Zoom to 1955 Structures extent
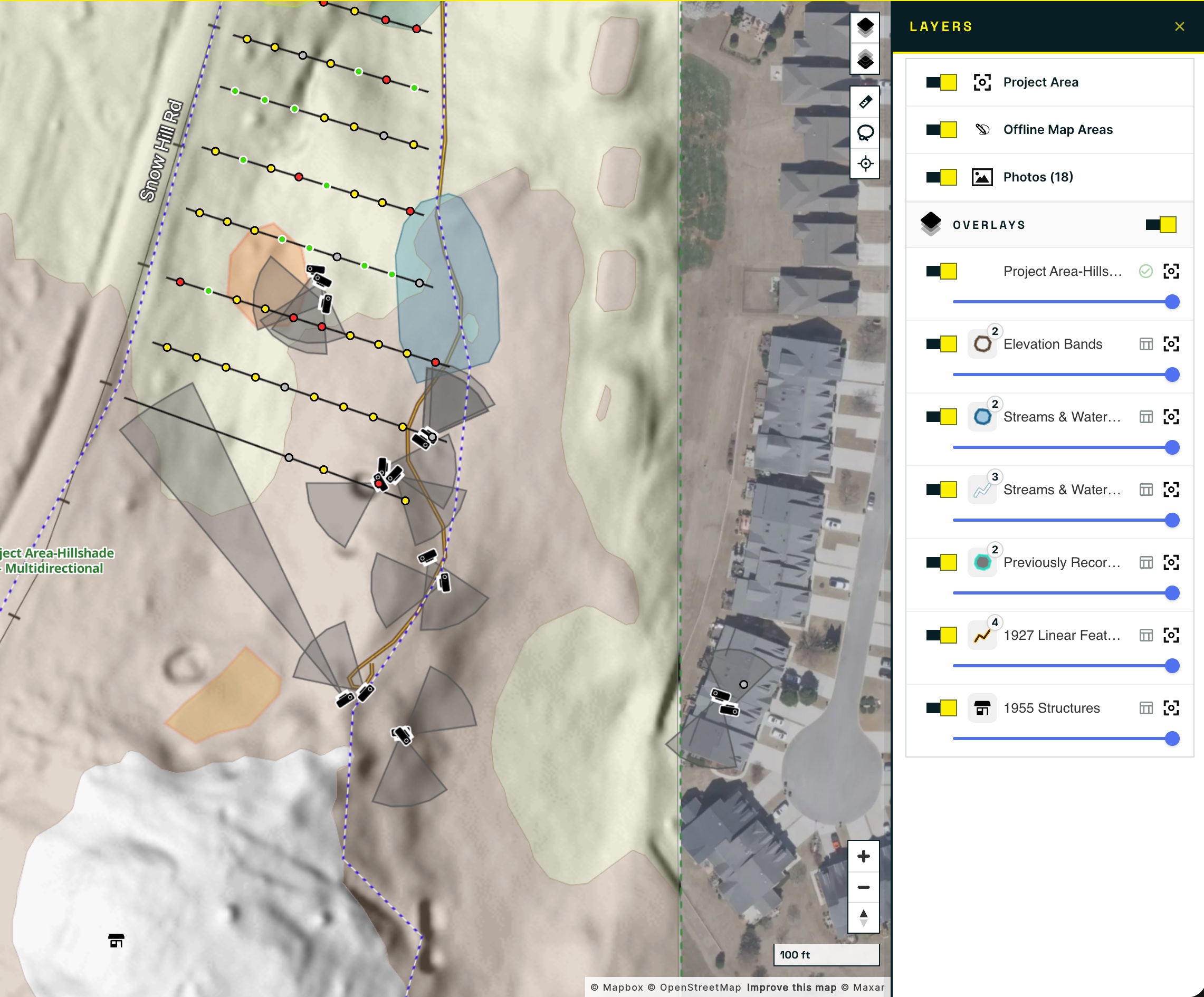 1171,708
